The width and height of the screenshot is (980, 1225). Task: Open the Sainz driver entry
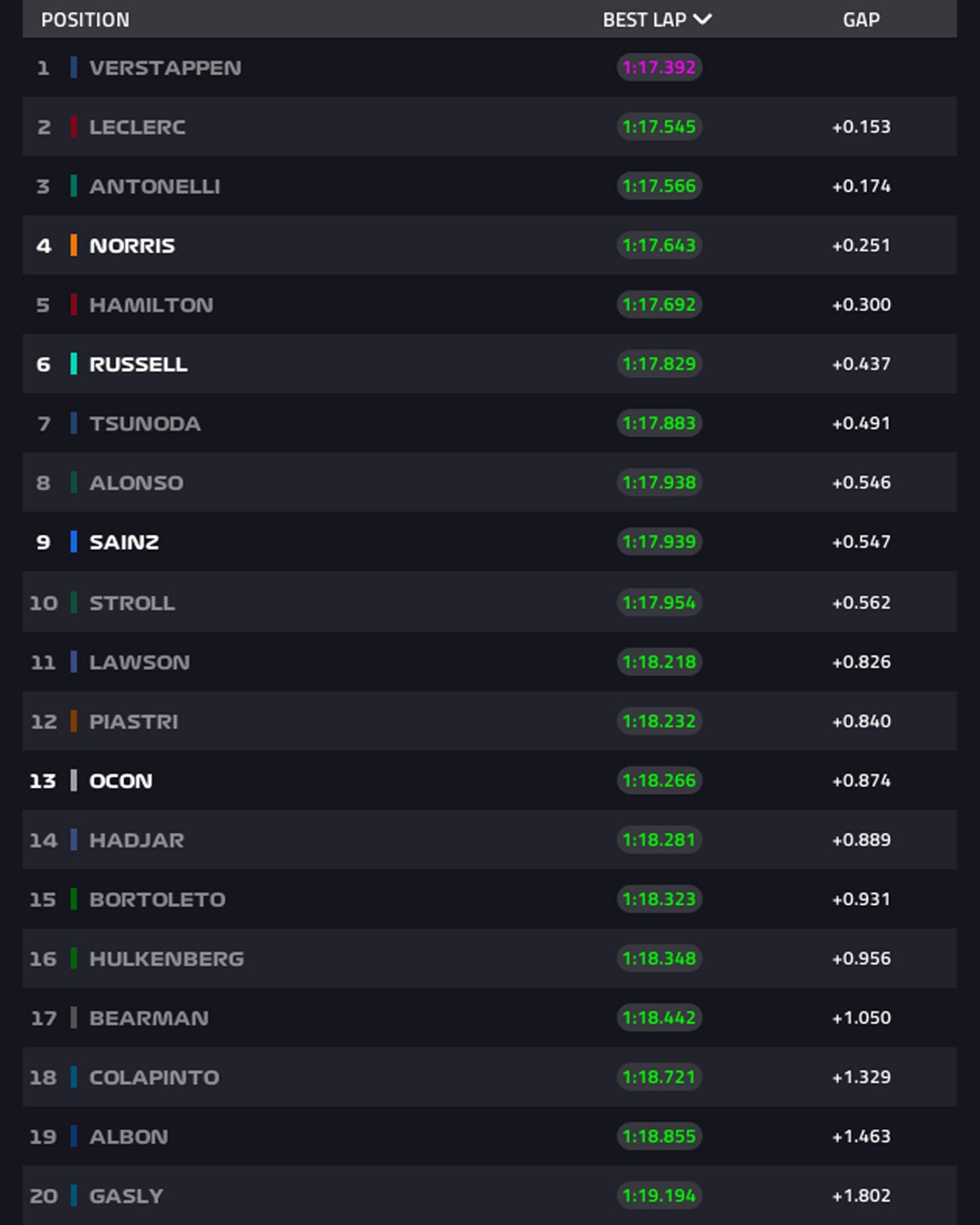point(124,542)
